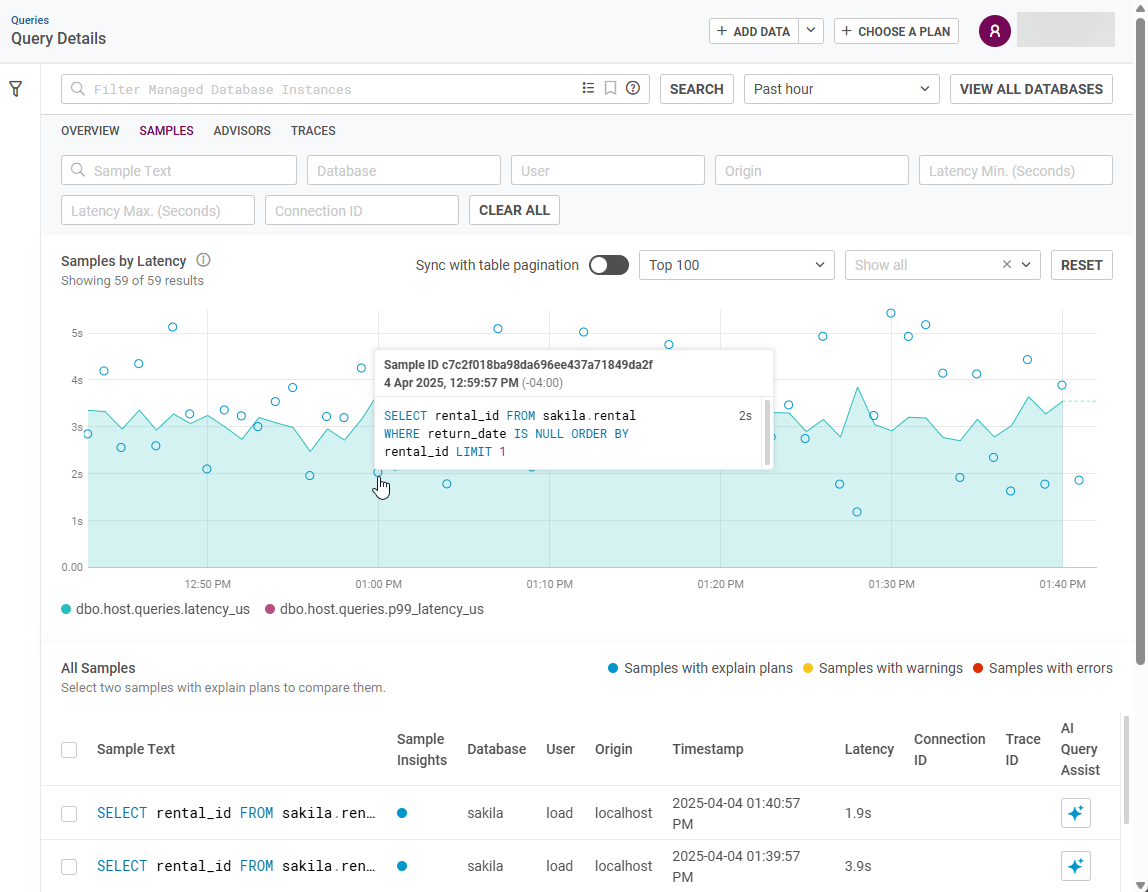The width and height of the screenshot is (1148, 892).
Task: Open the filter help question mark icon
Action: (633, 88)
